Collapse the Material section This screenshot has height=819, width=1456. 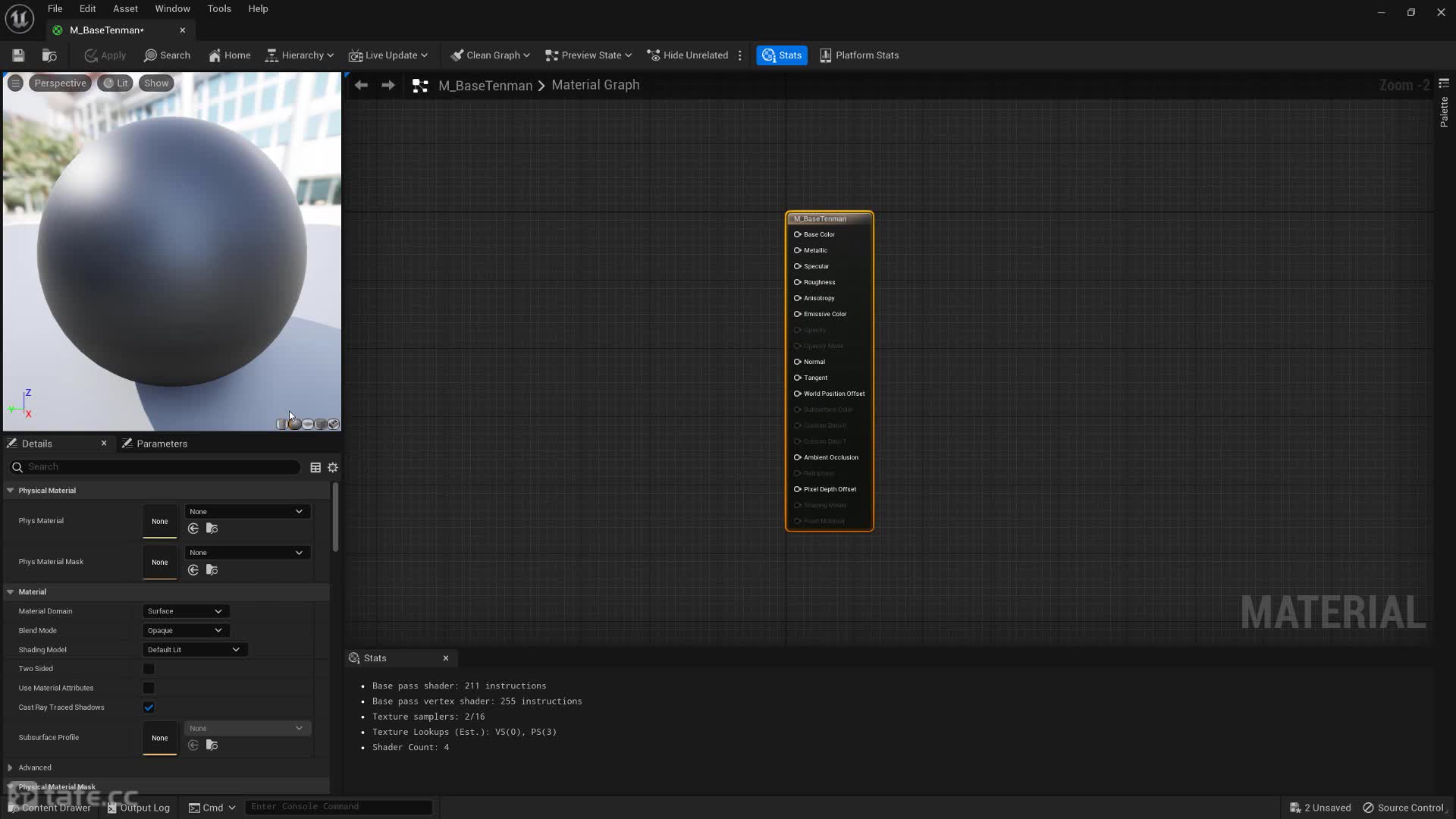point(11,592)
